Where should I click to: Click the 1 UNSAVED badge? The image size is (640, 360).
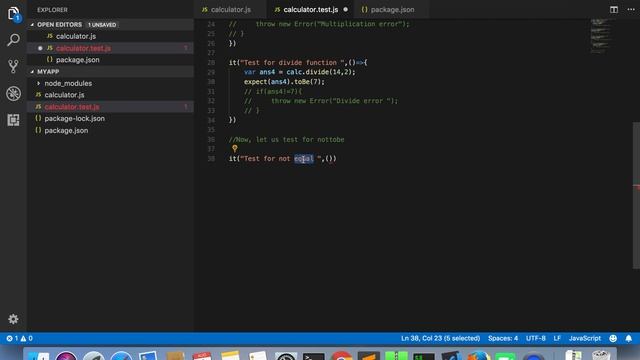[x=102, y=25]
